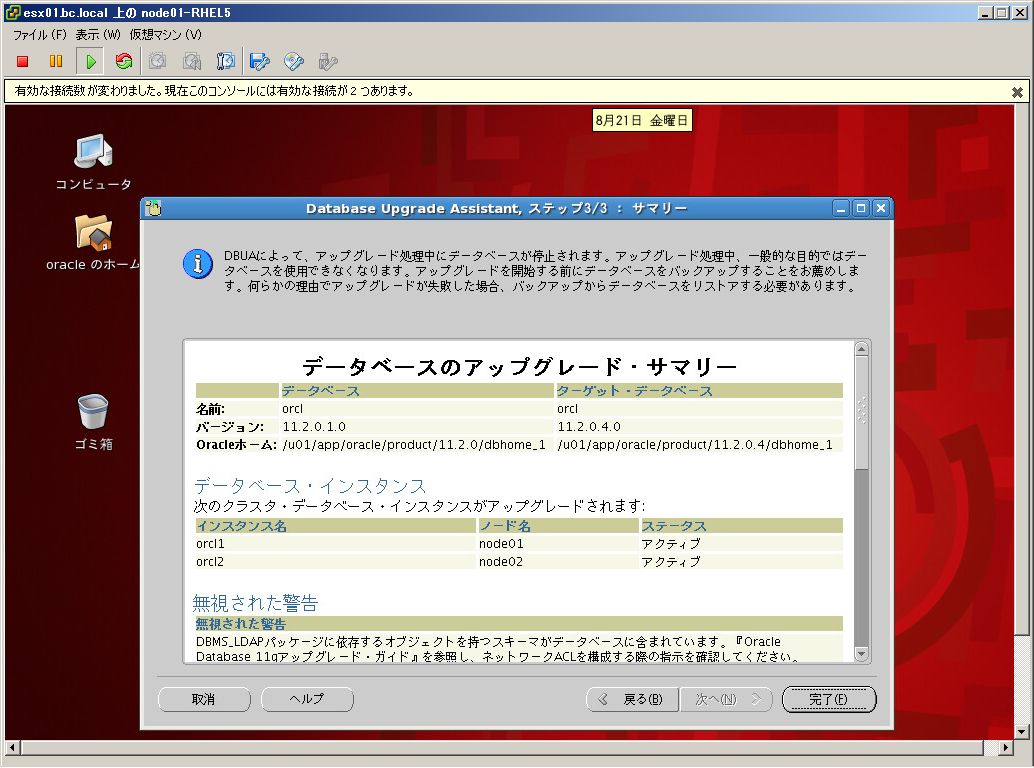Click the console vertical scroll down arrow
This screenshot has height=768, width=1034.
tap(1021, 731)
